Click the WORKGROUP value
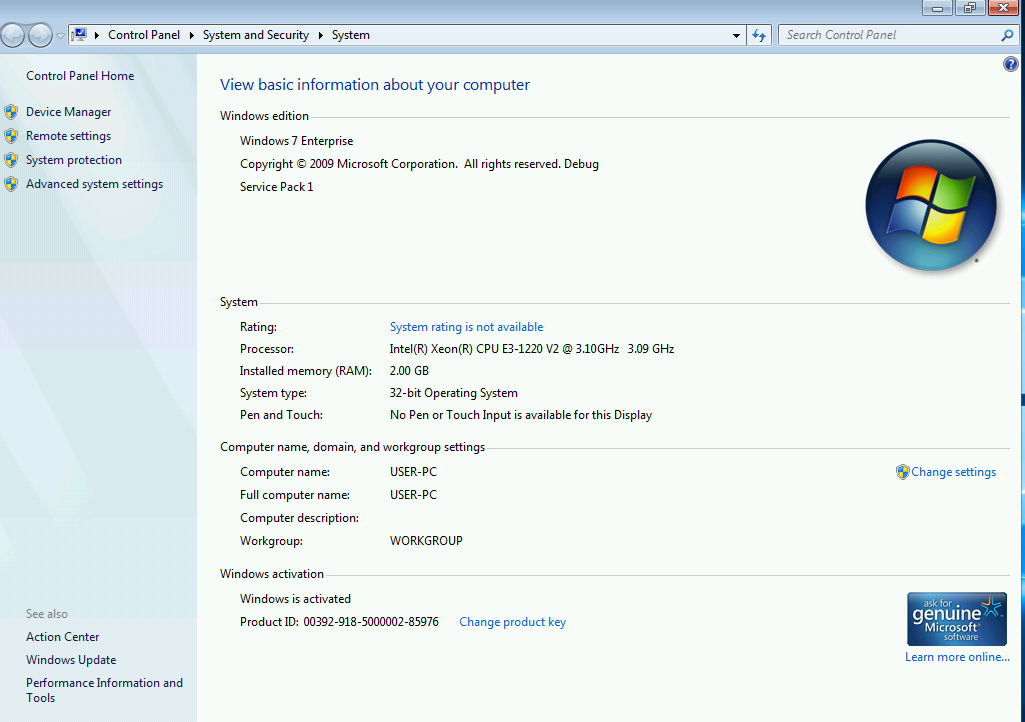 coord(426,541)
